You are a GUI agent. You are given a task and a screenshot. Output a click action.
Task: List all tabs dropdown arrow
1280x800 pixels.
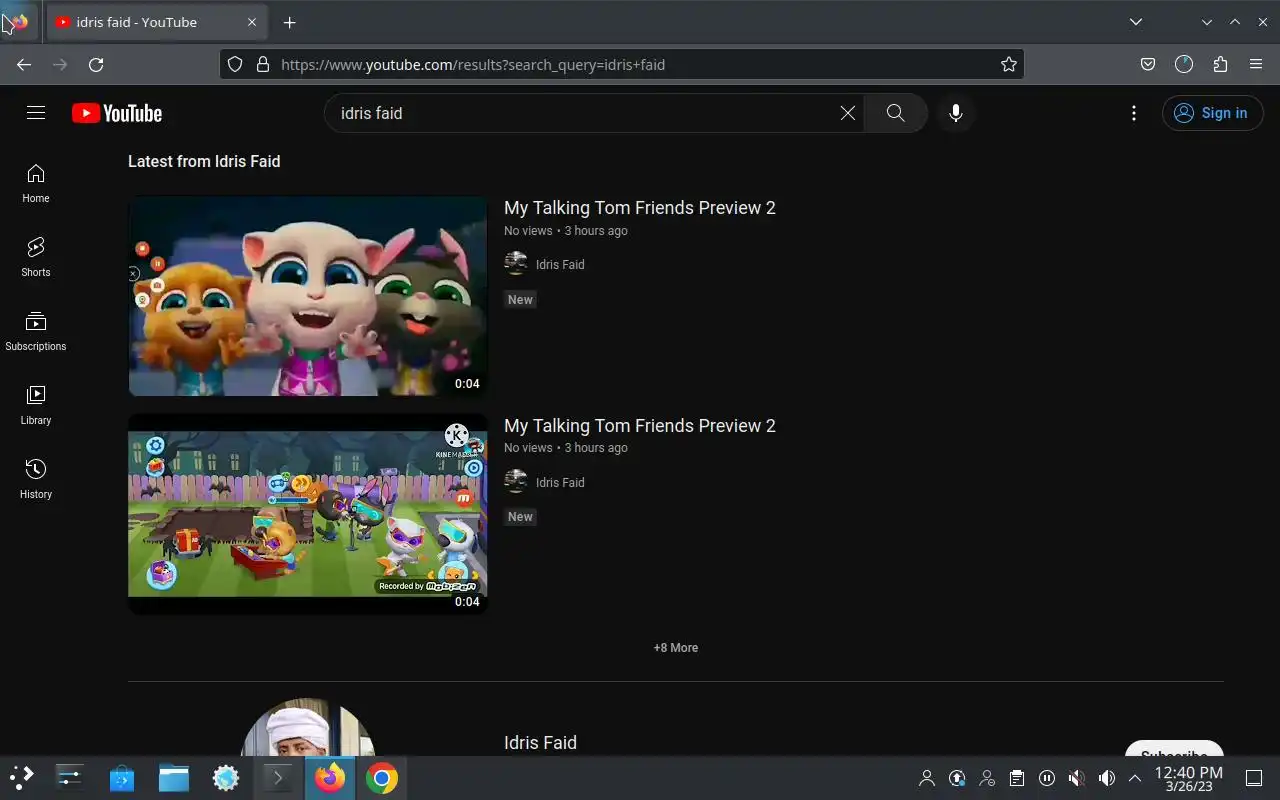[1136, 22]
